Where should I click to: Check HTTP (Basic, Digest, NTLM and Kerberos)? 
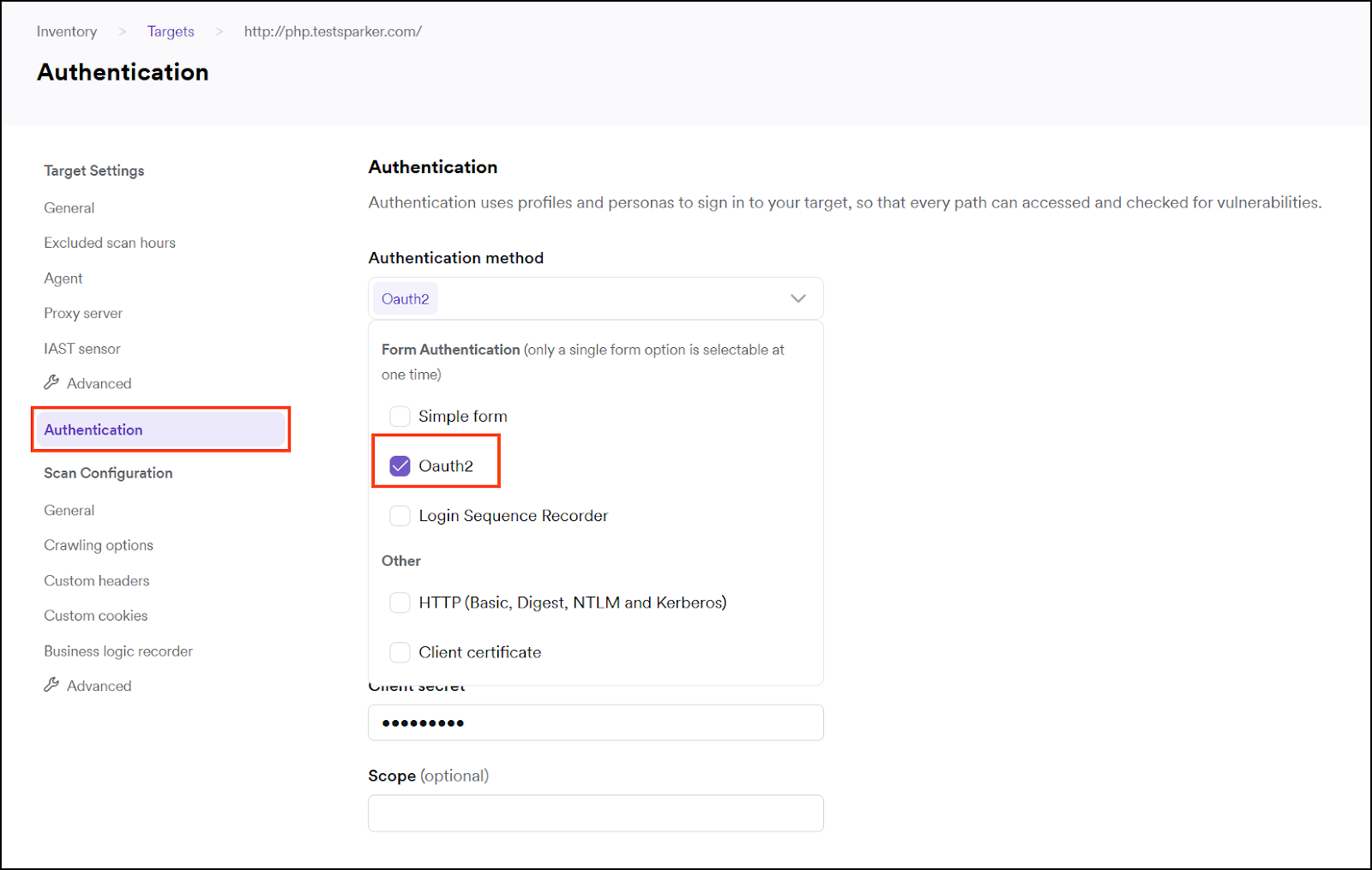pyautogui.click(x=400, y=603)
